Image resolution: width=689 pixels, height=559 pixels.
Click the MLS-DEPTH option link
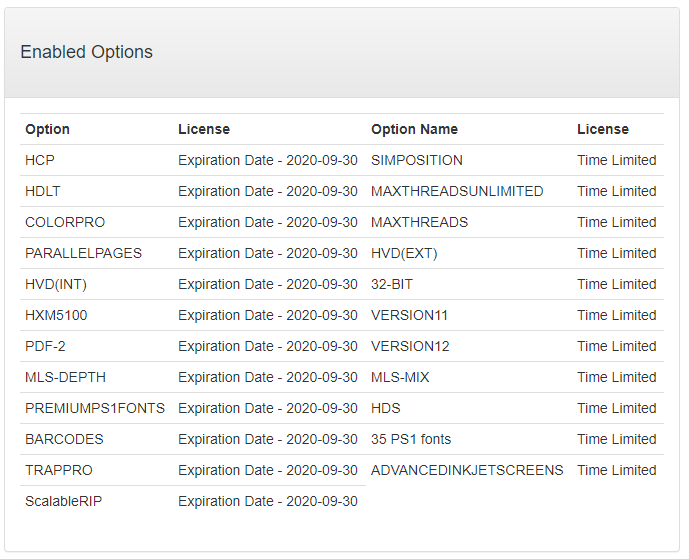point(65,377)
